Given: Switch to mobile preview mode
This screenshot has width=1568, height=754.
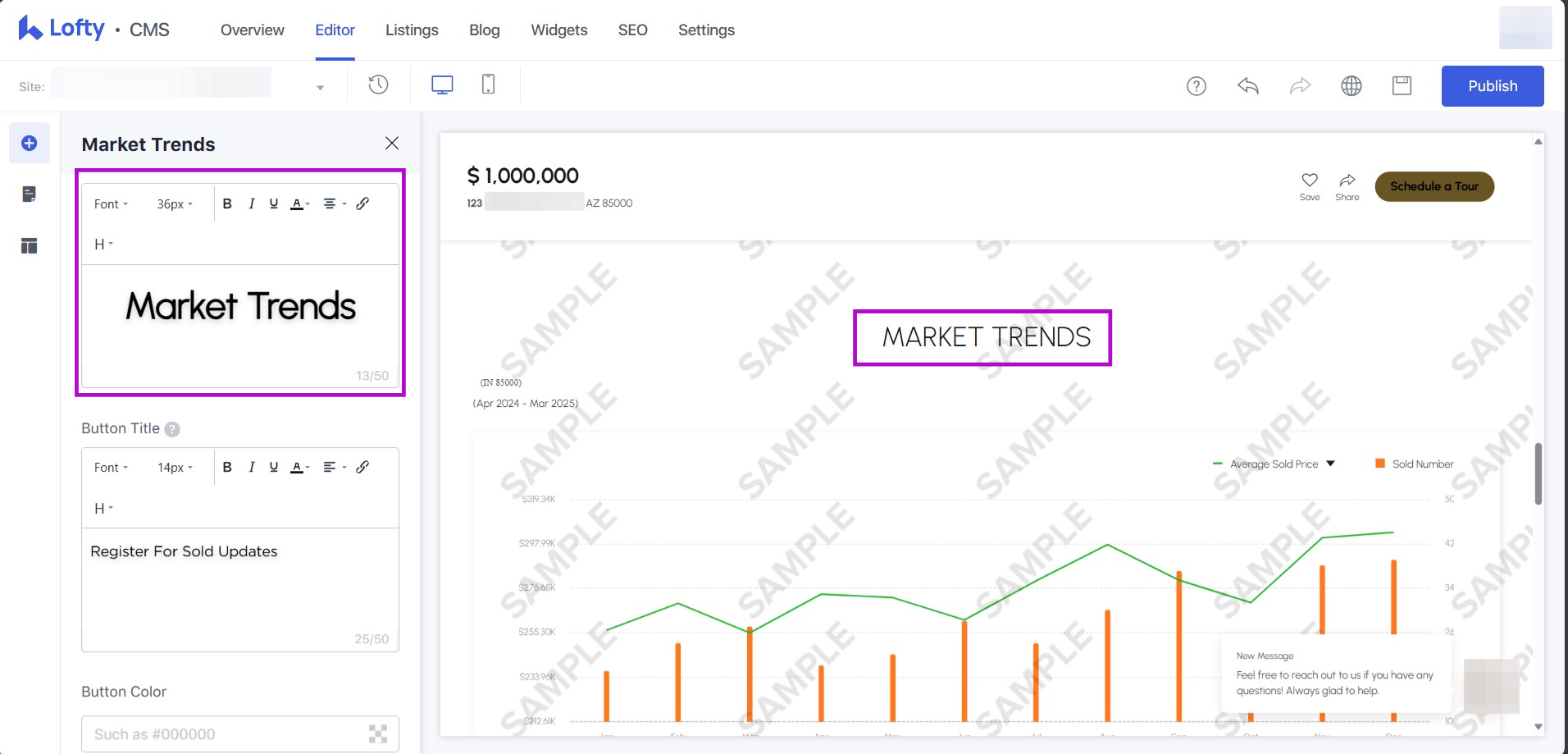Looking at the screenshot, I should pyautogui.click(x=488, y=85).
